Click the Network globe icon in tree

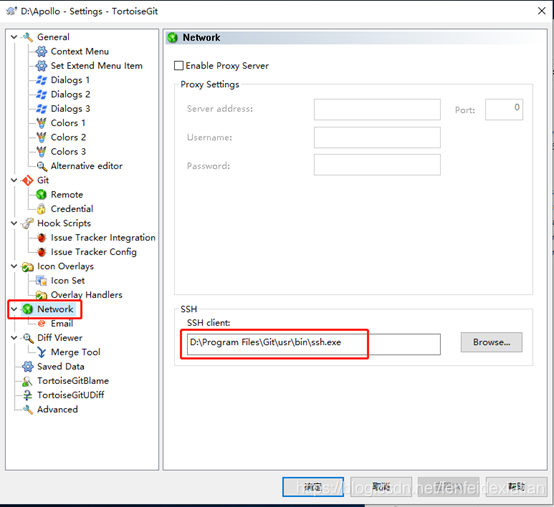28,309
